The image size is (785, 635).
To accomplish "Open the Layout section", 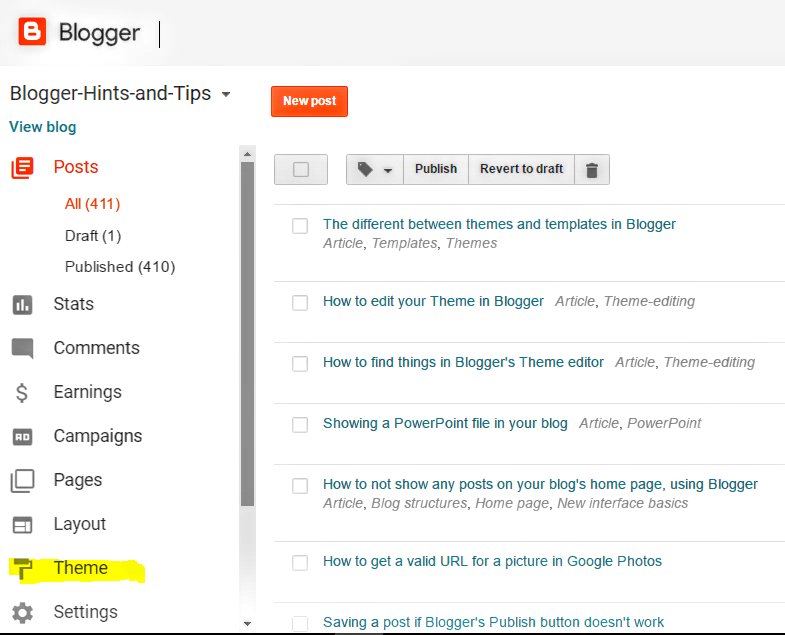I will point(80,524).
